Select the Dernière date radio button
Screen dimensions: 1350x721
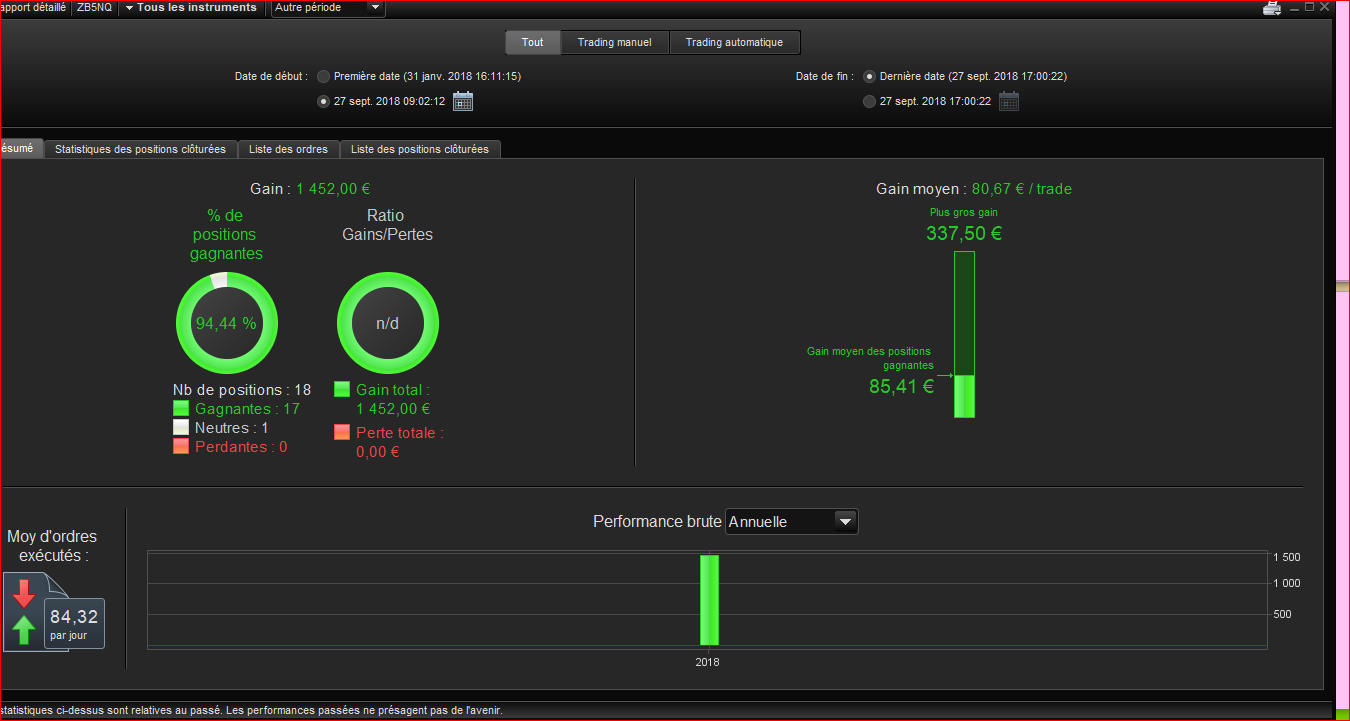[869, 76]
